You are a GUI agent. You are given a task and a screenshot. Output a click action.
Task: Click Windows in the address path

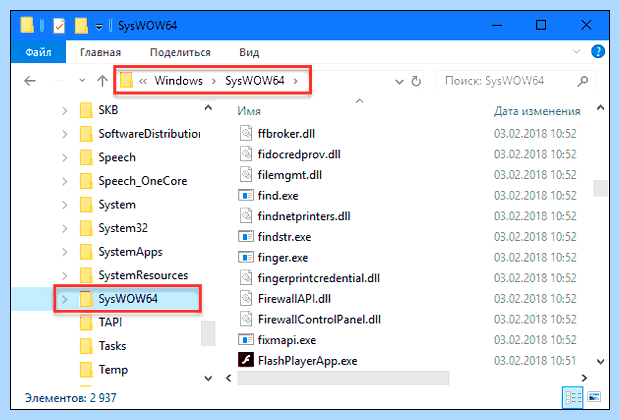coord(178,81)
